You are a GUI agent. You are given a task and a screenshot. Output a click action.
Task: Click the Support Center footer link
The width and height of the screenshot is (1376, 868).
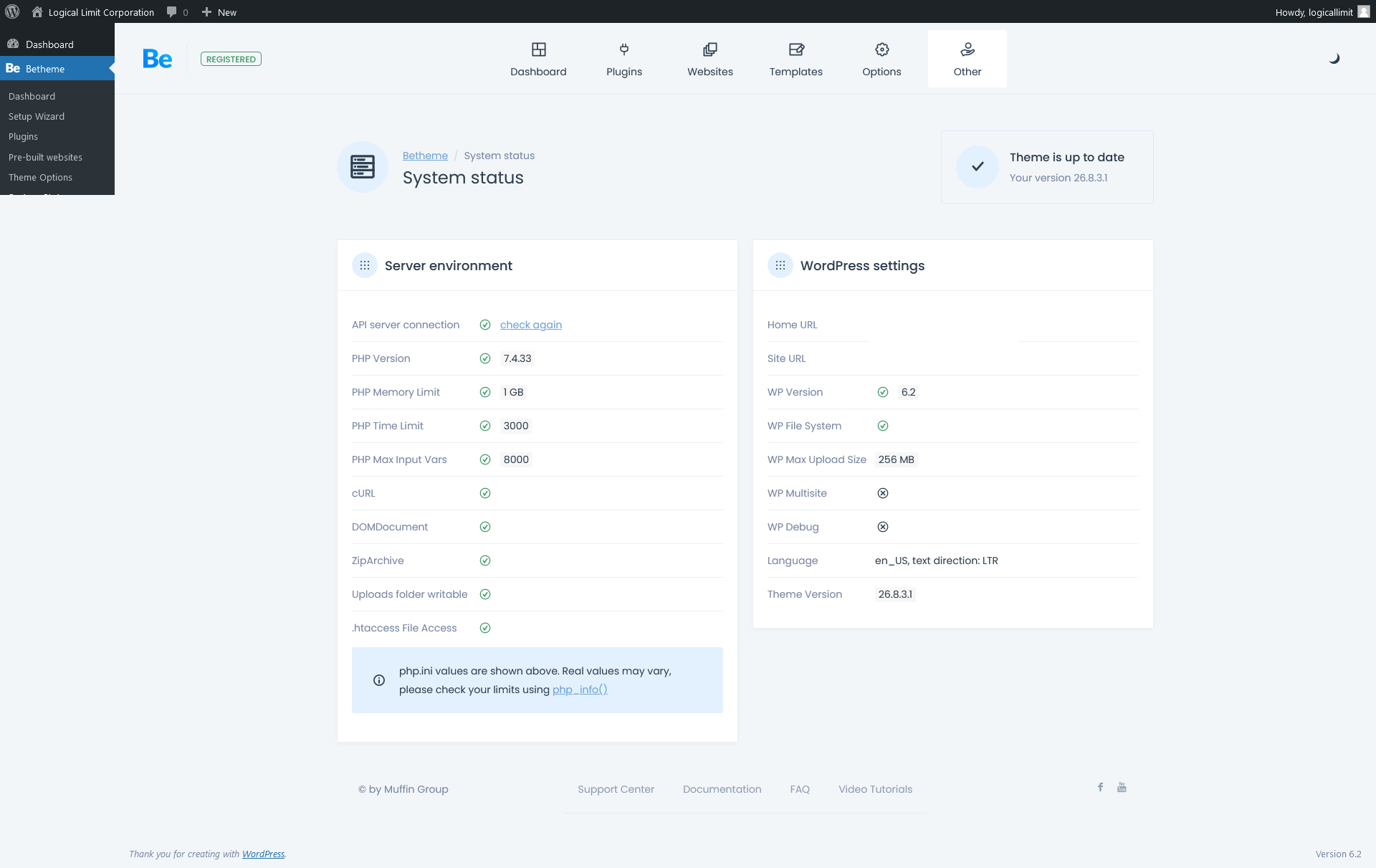click(615, 789)
